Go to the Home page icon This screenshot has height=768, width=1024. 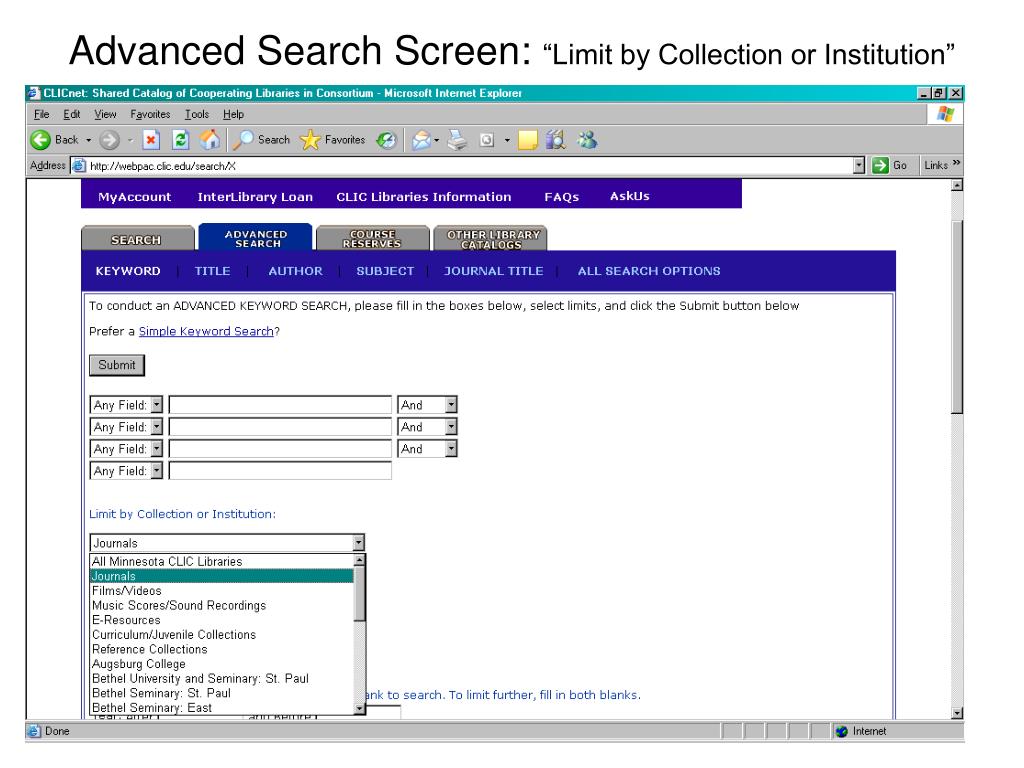tap(210, 139)
